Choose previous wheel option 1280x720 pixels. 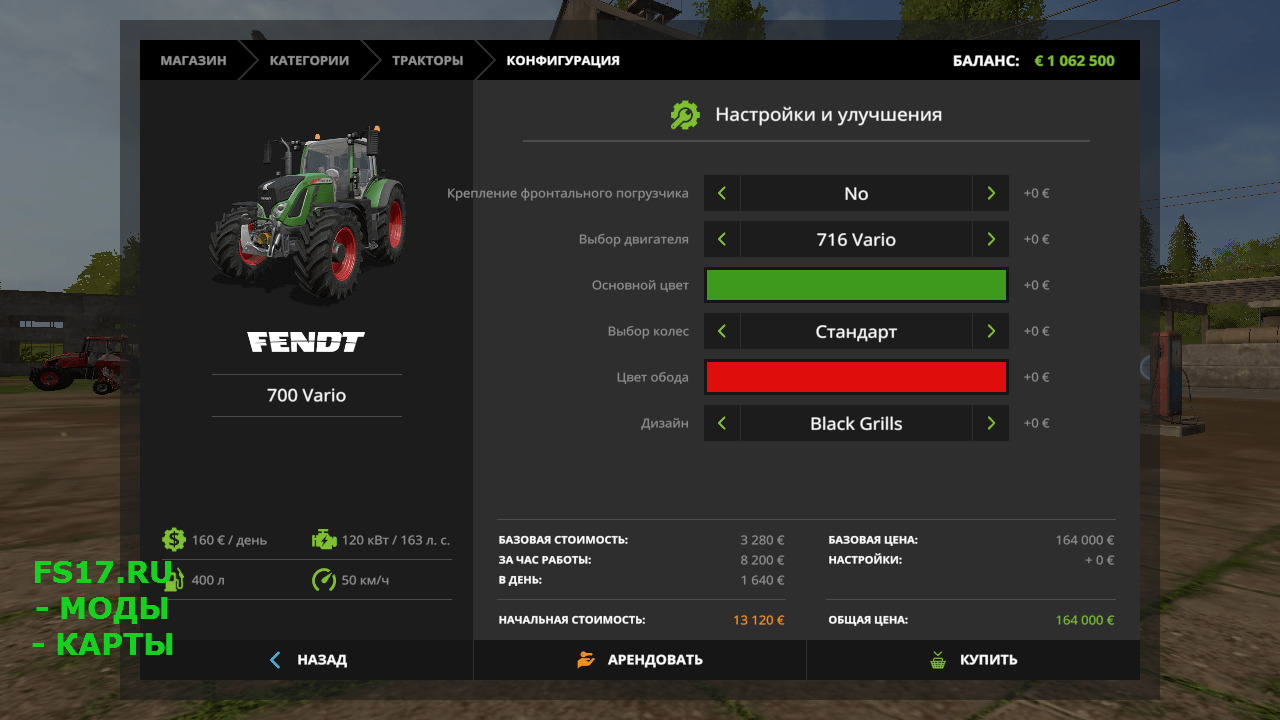722,331
